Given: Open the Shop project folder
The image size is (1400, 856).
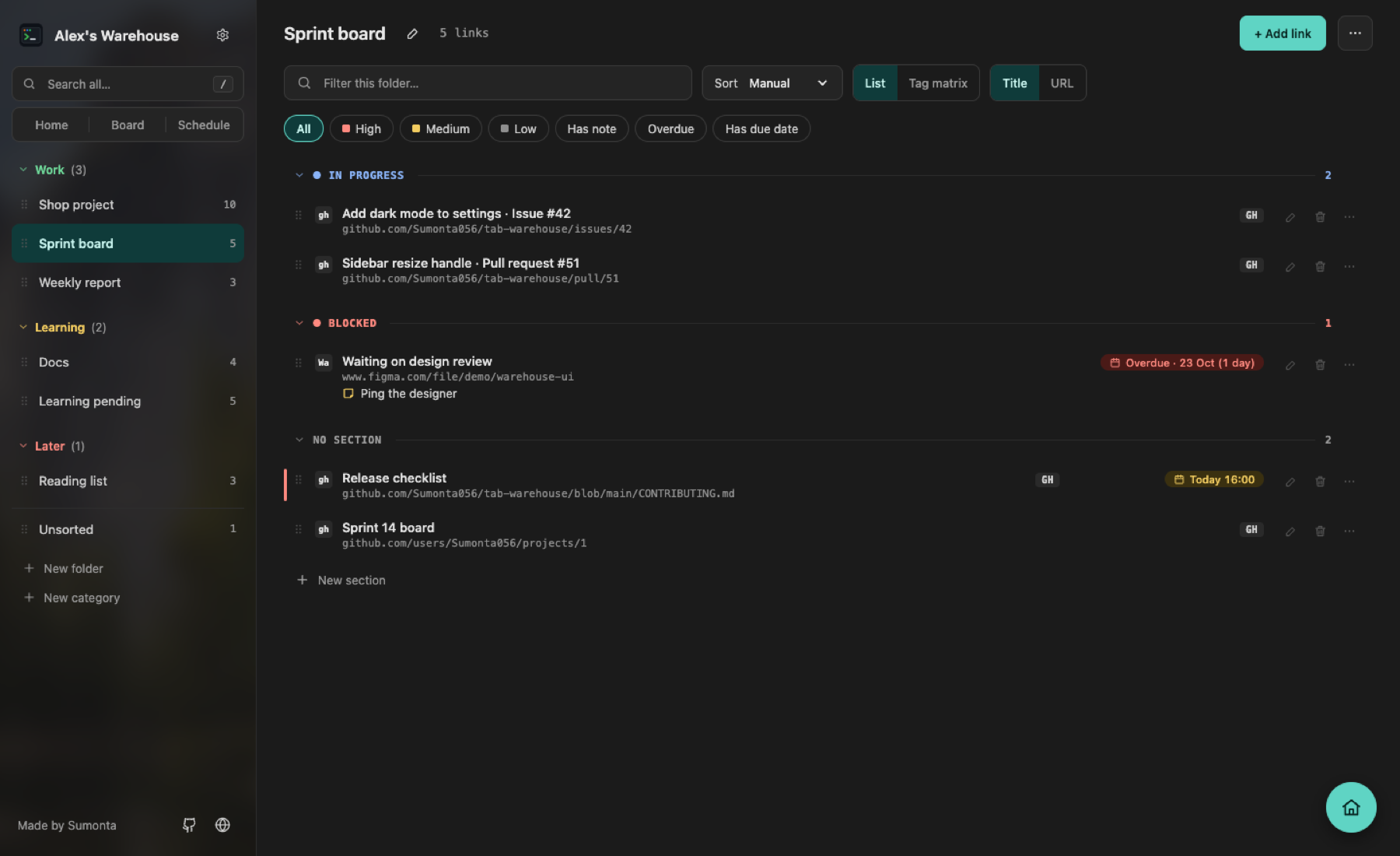Looking at the screenshot, I should click(128, 205).
